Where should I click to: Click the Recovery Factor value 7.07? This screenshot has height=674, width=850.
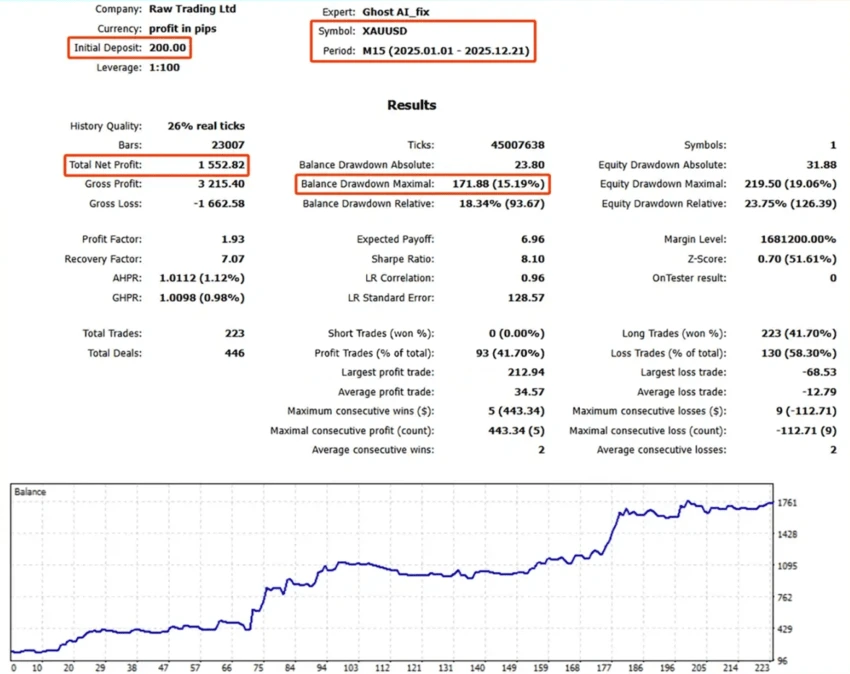point(231,259)
